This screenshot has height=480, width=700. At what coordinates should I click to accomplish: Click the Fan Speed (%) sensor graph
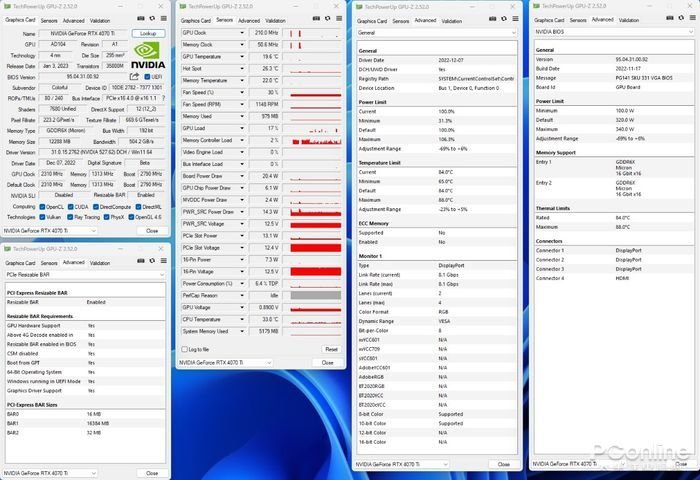click(x=316, y=92)
